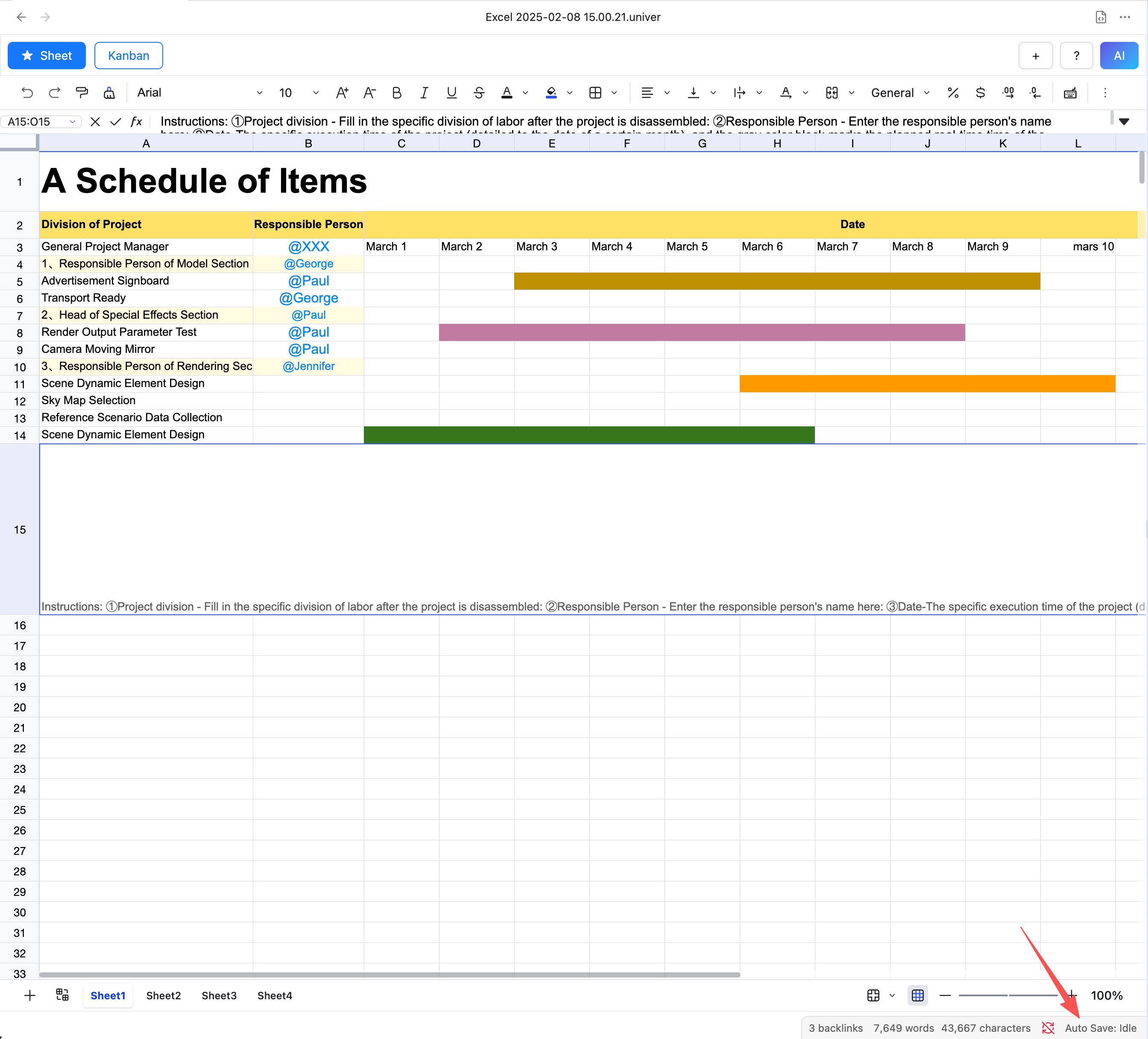This screenshot has width=1148, height=1039.
Task: Switch to the Kanban view tab
Action: [x=129, y=55]
